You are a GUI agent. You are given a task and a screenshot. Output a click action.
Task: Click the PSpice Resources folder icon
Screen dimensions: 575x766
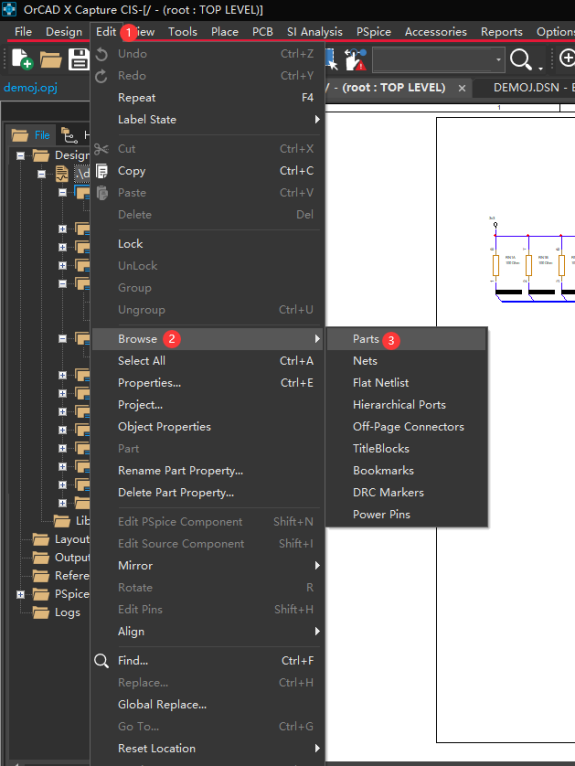(41, 594)
